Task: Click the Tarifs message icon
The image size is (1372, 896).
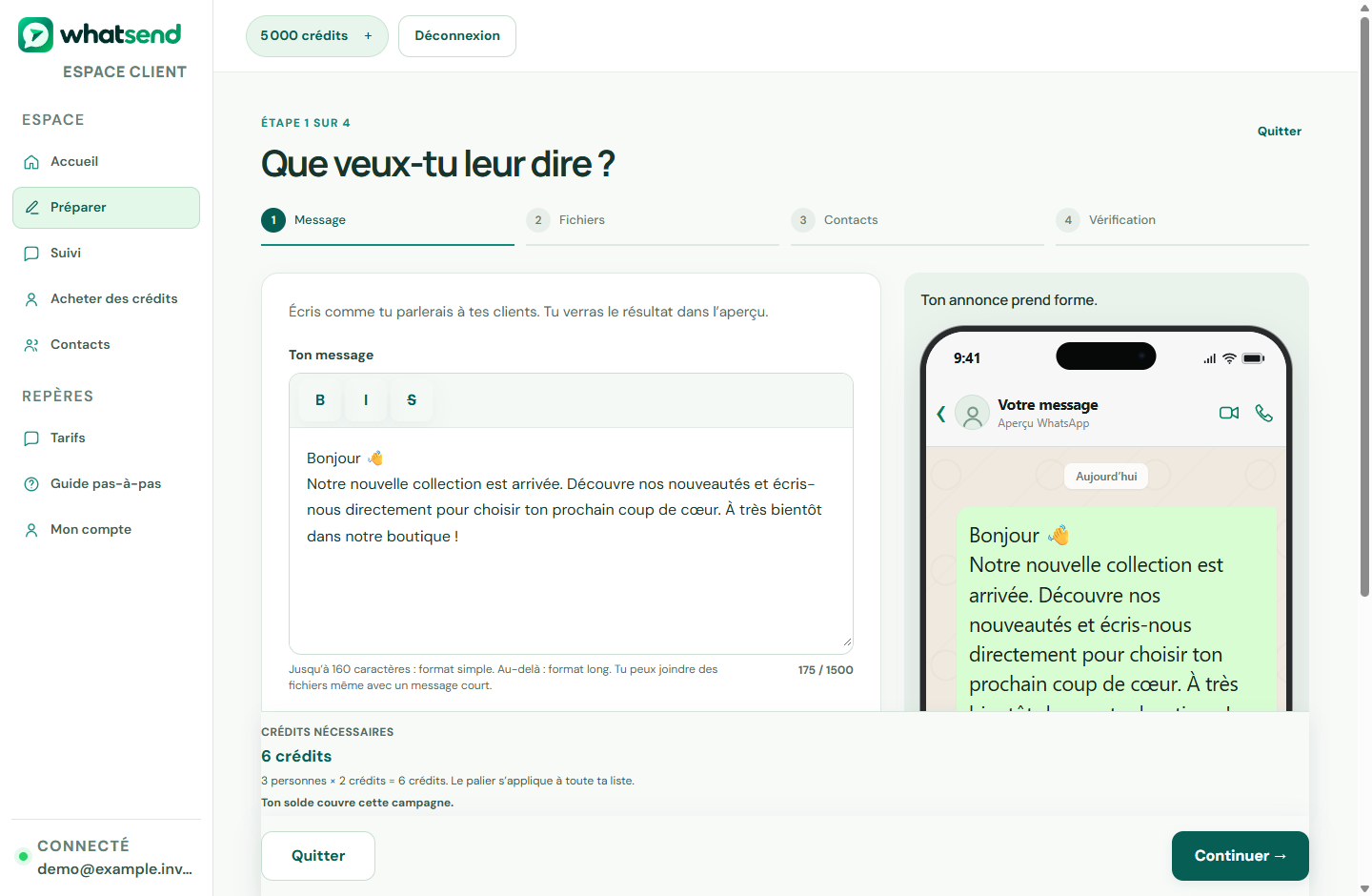Action: point(31,438)
